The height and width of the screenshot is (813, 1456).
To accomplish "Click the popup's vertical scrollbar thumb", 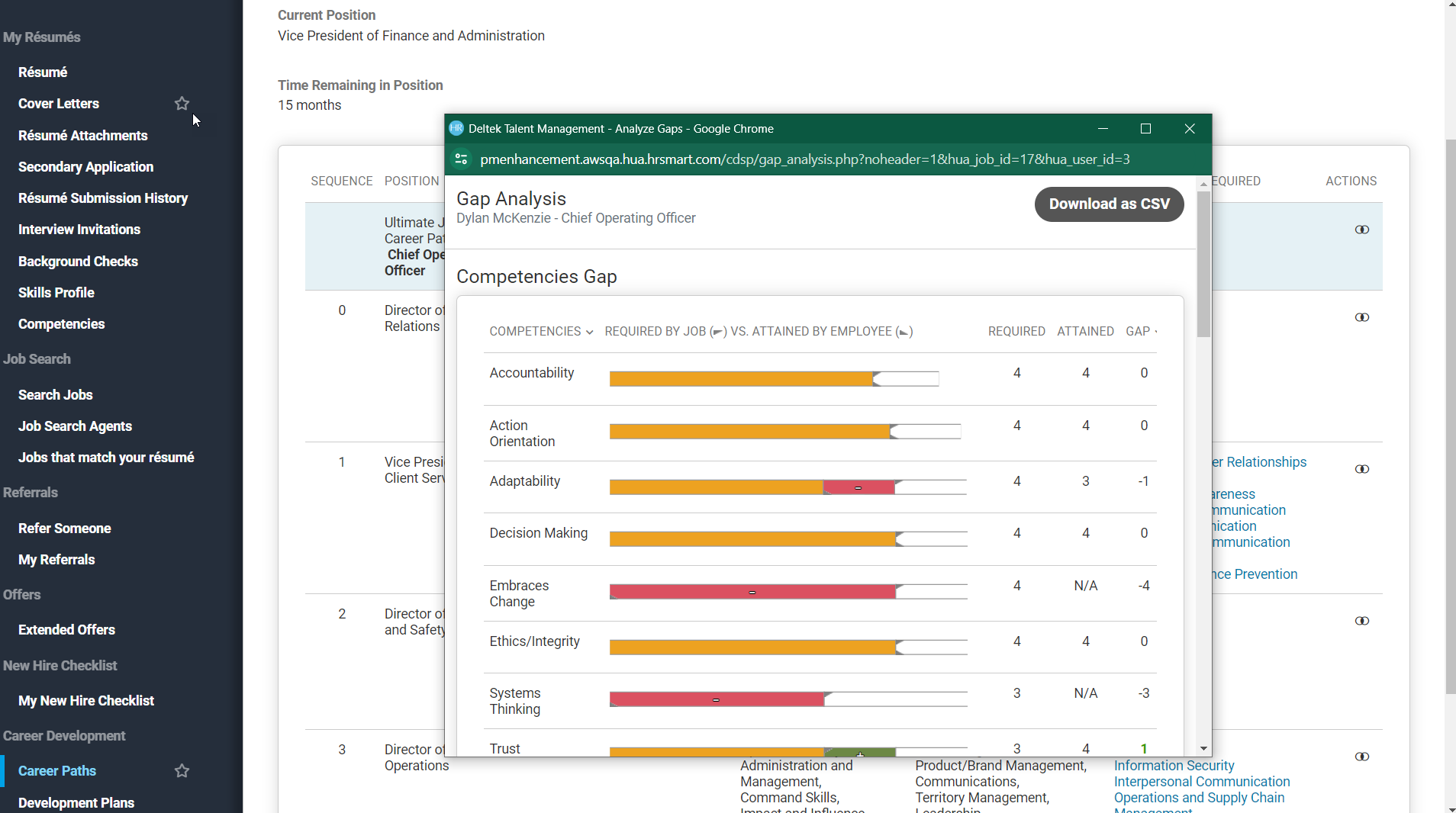I will pyautogui.click(x=1203, y=263).
